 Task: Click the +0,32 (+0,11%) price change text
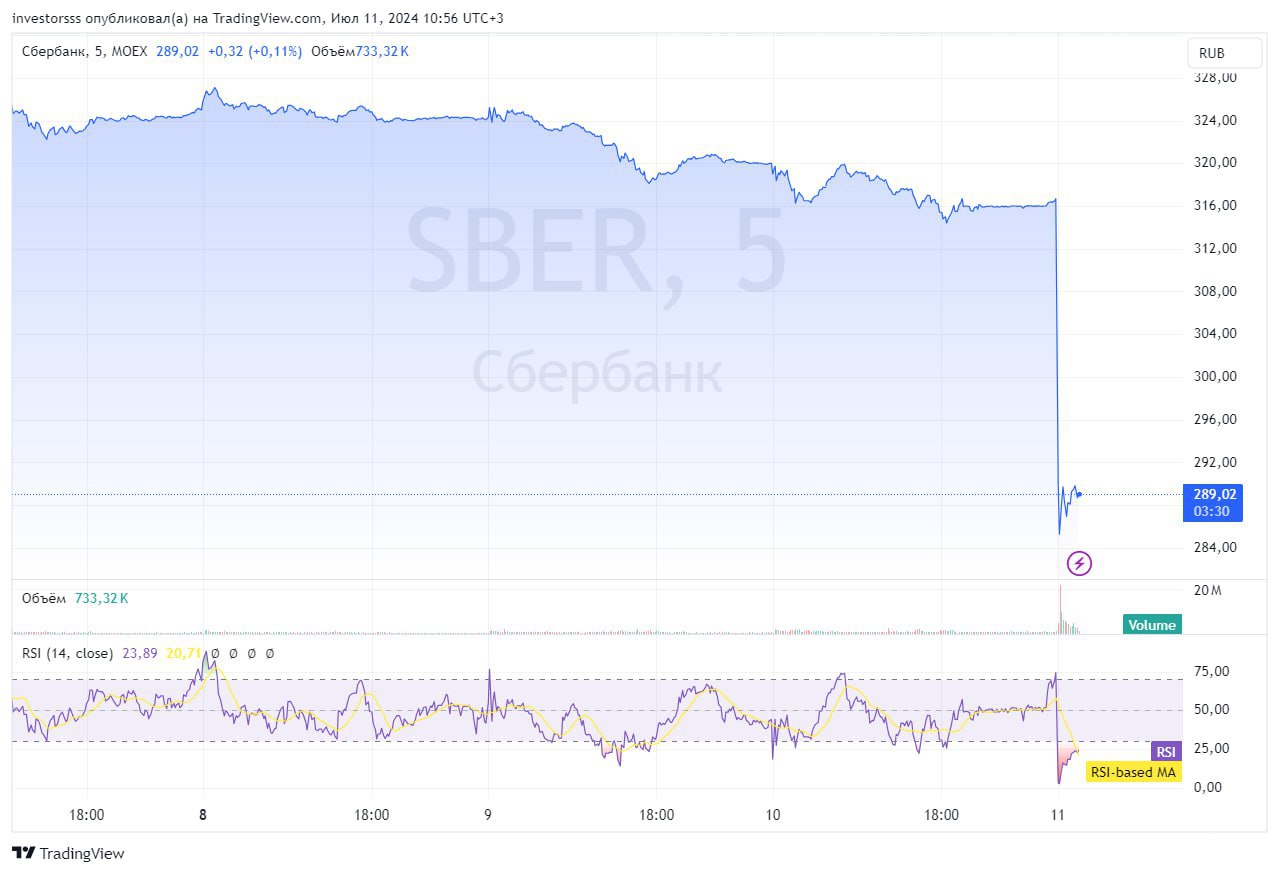tap(254, 52)
